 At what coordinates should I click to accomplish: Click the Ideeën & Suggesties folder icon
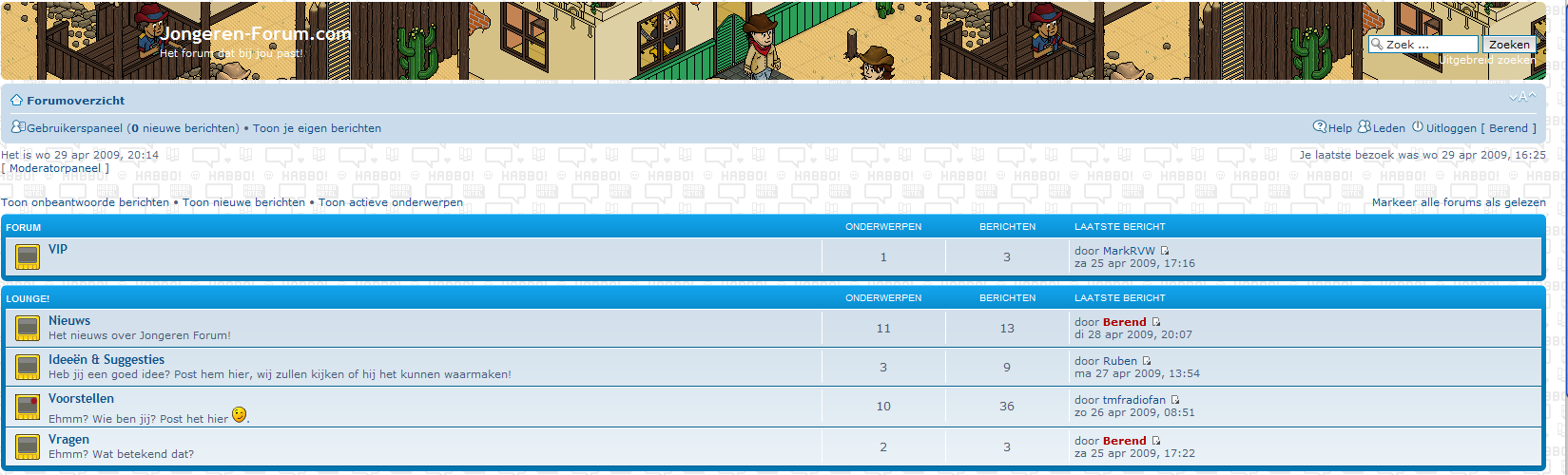28,367
